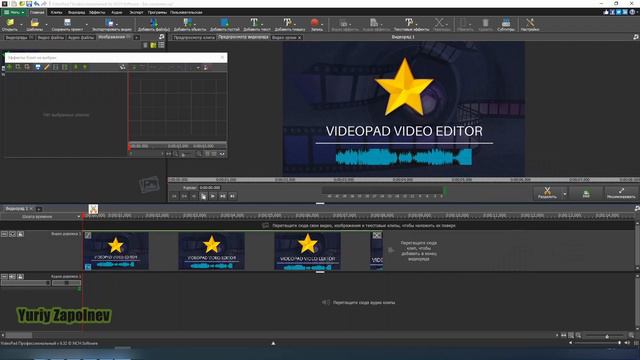
Task: Click the Открыть project folder icon
Action: tap(10, 23)
